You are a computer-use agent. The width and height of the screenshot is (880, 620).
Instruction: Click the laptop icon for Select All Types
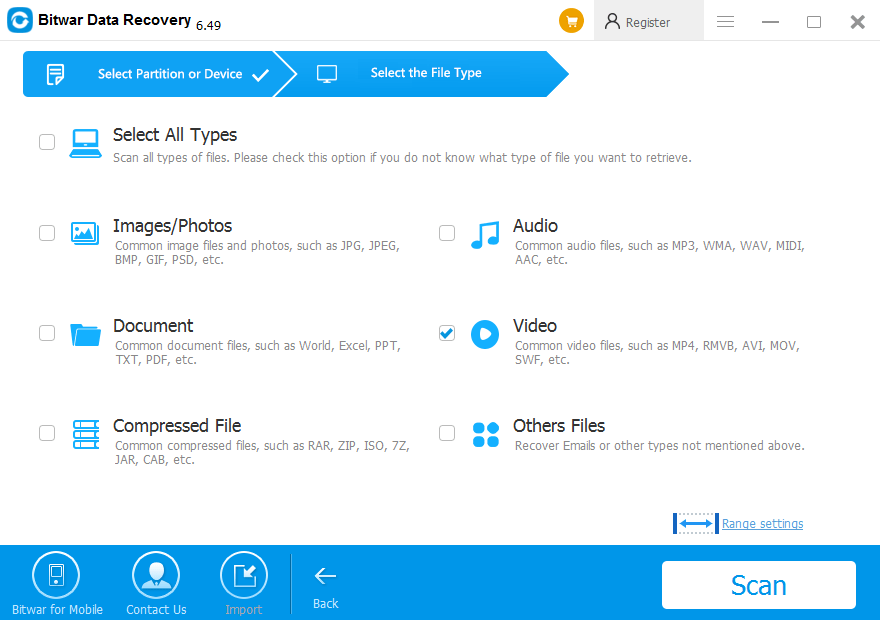[85, 144]
